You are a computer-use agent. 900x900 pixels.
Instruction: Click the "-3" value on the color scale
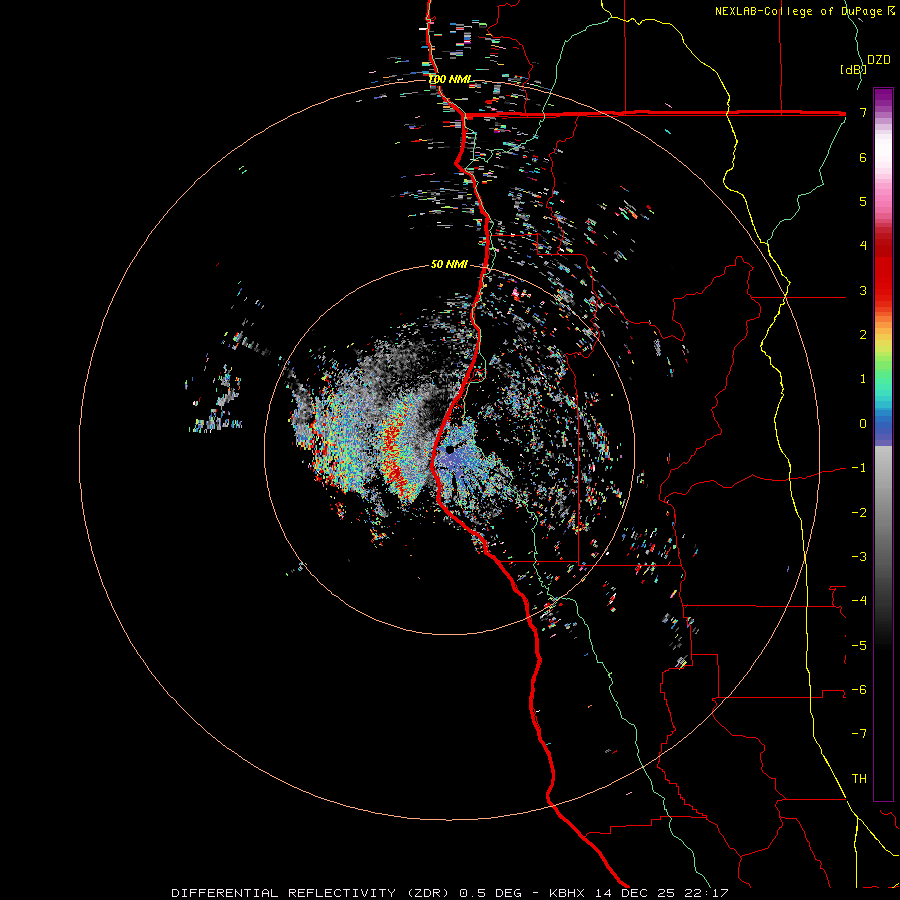pos(859,557)
